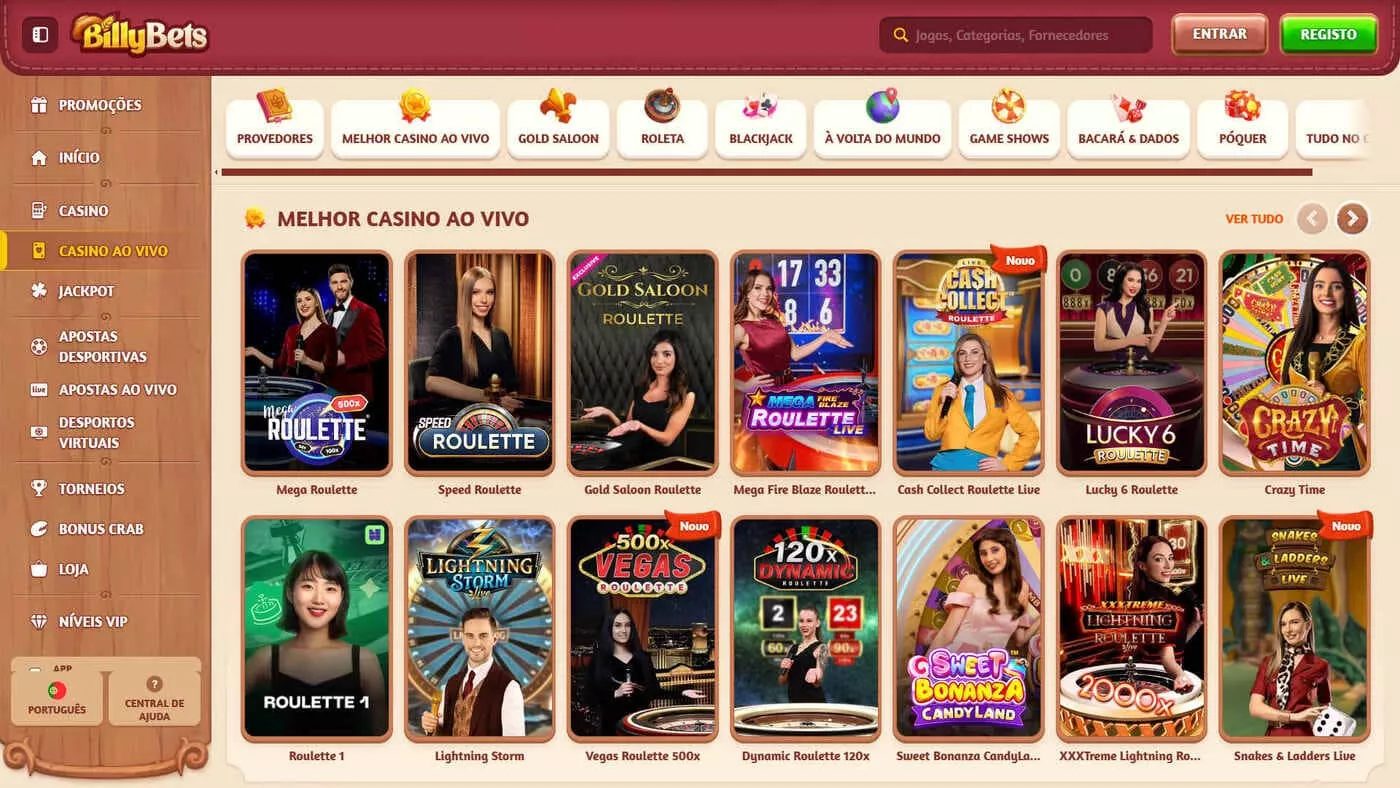Show the previous games with the left arrow

point(1312,218)
